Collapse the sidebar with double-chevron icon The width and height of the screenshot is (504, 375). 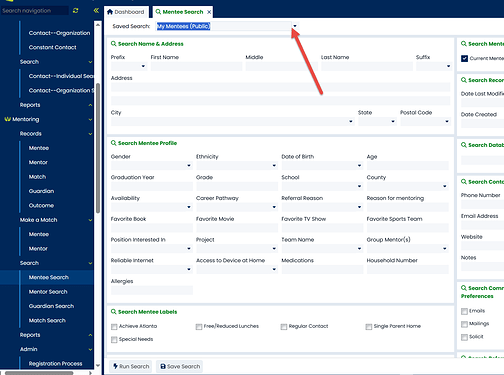click(x=96, y=10)
